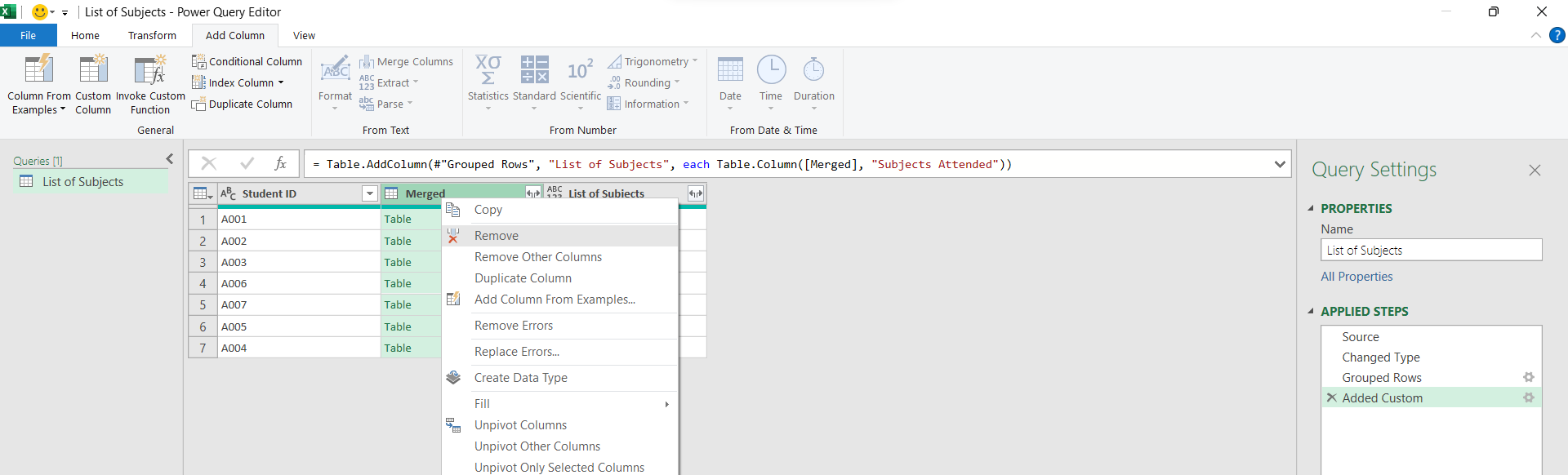This screenshot has height=475, width=1568.
Task: Expand the formula bar
Action: [1280, 164]
